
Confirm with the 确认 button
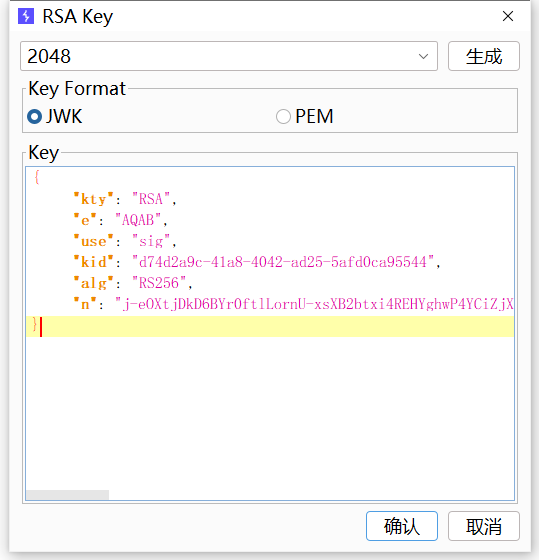pos(401,526)
